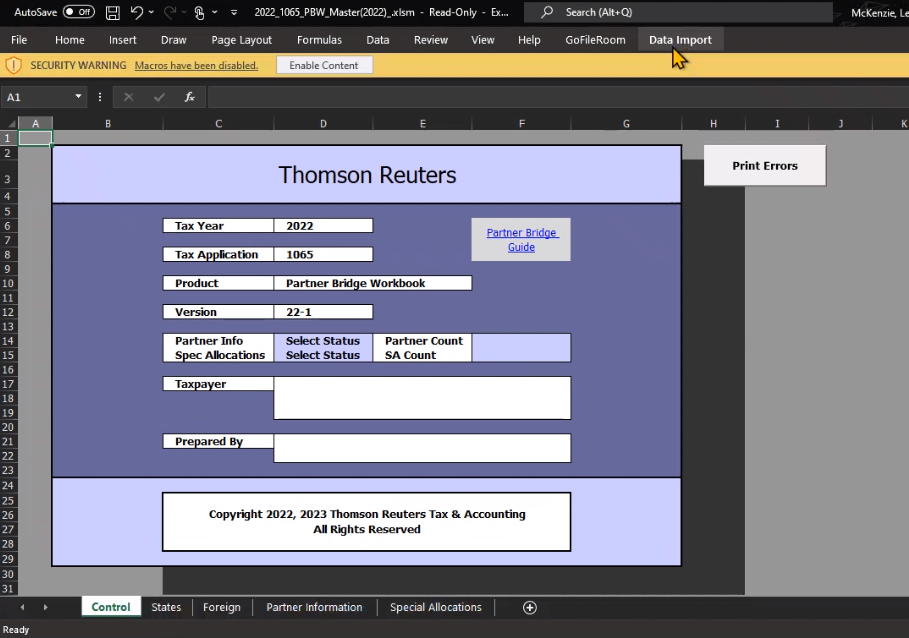
Task: Click the Touch/Mouse mode icon
Action: tap(199, 12)
